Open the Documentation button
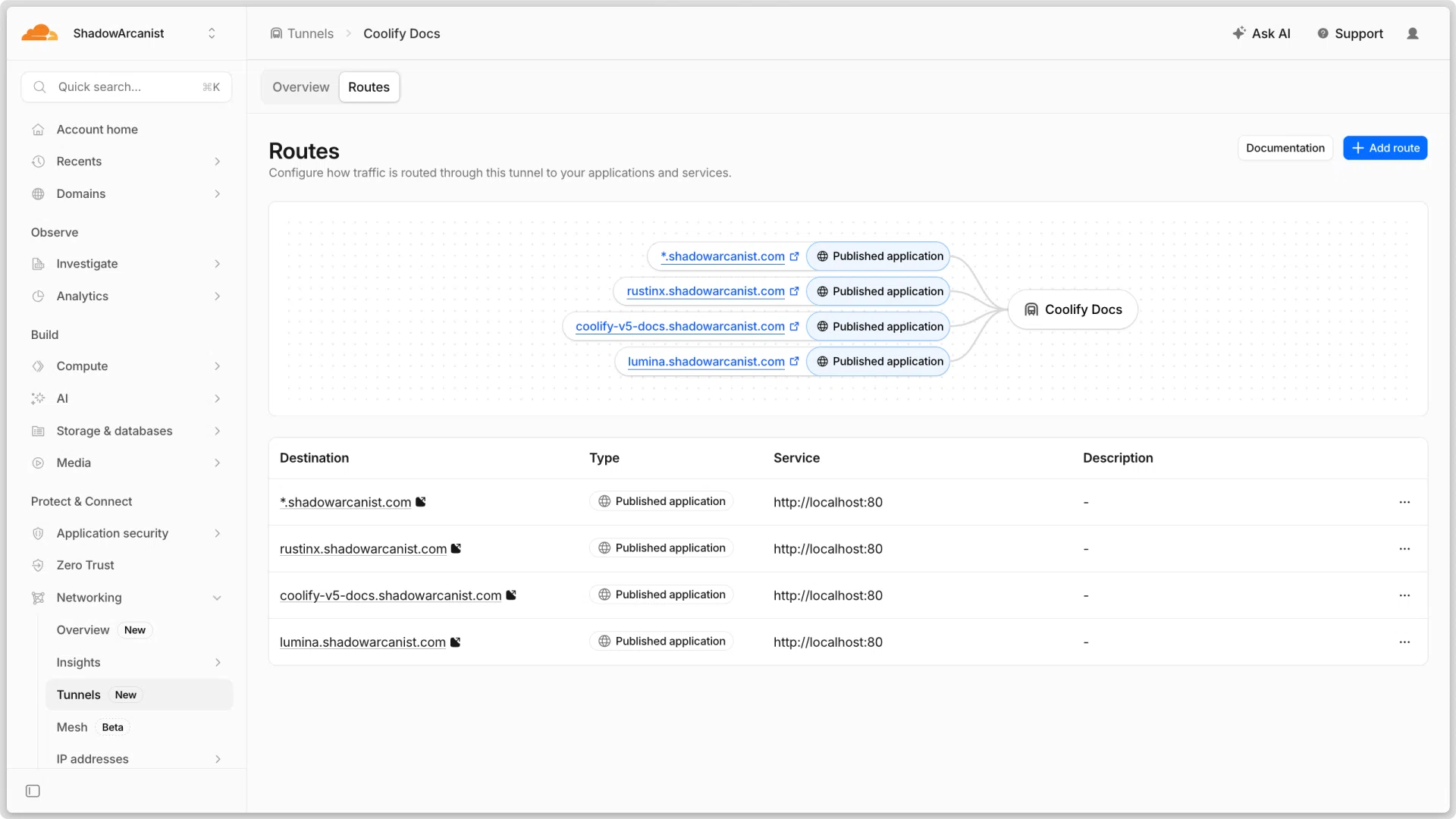The height and width of the screenshot is (819, 1456). [x=1285, y=148]
